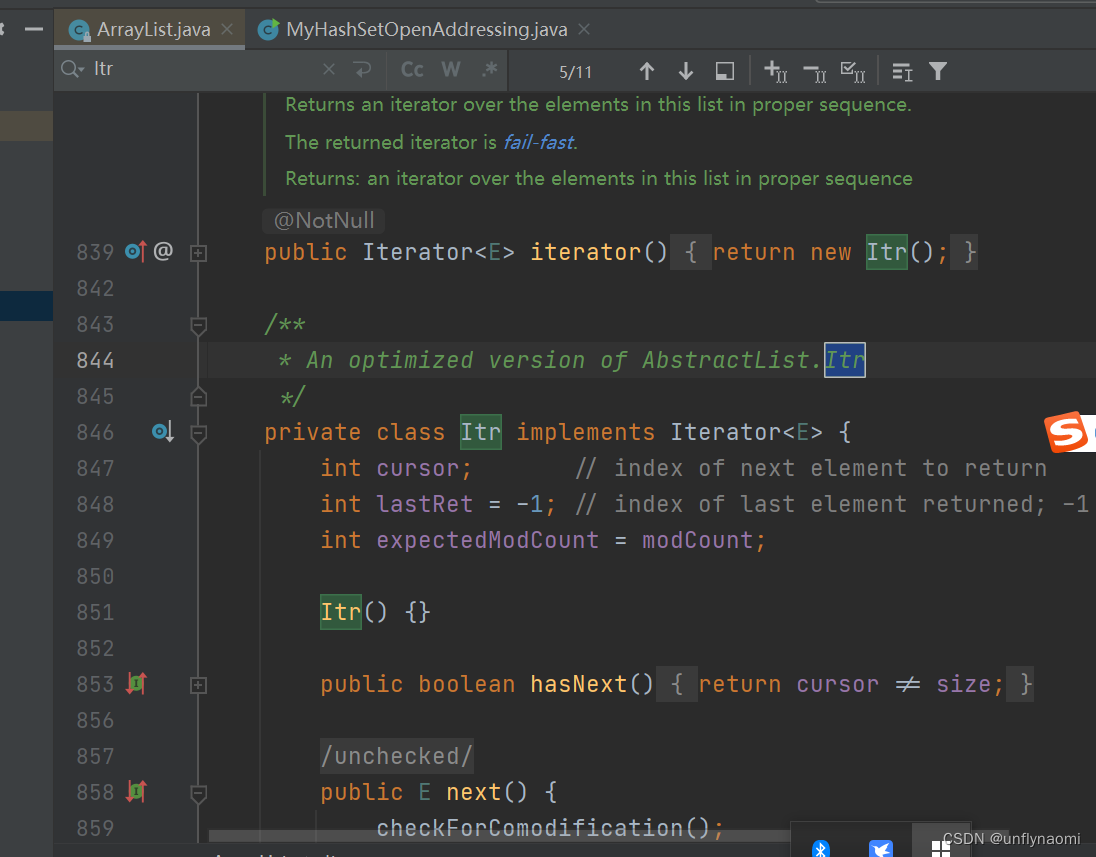The height and width of the screenshot is (857, 1096).
Task: Go to previous occurrence arrow
Action: 647,71
